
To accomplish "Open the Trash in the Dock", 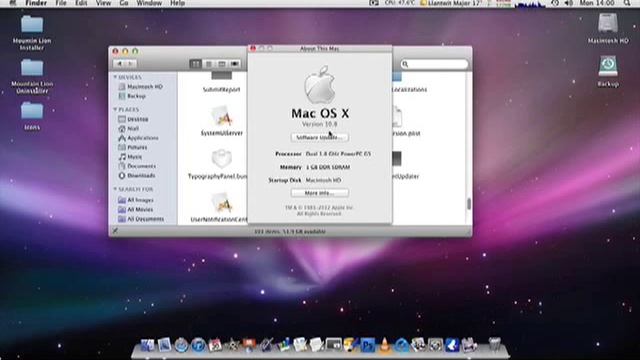I will pyautogui.click(x=494, y=345).
